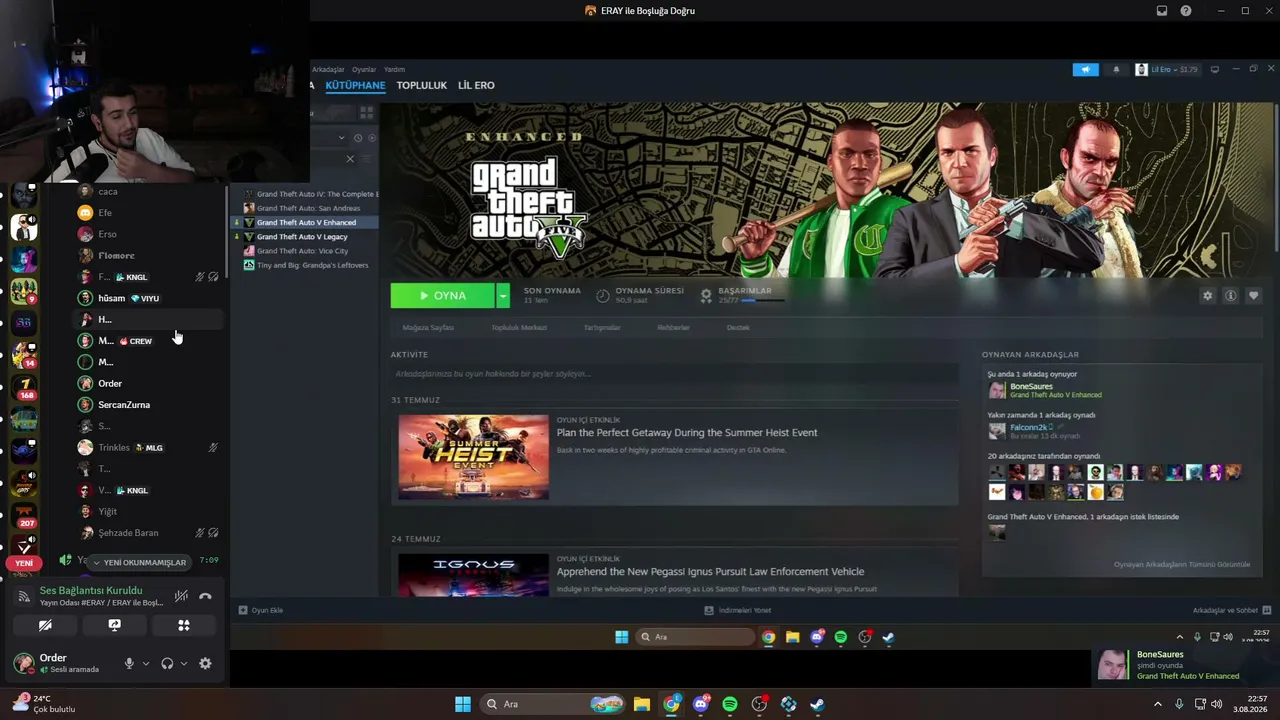
Task: Select Grand Theft Auto V Legacy in library
Action: (x=302, y=237)
